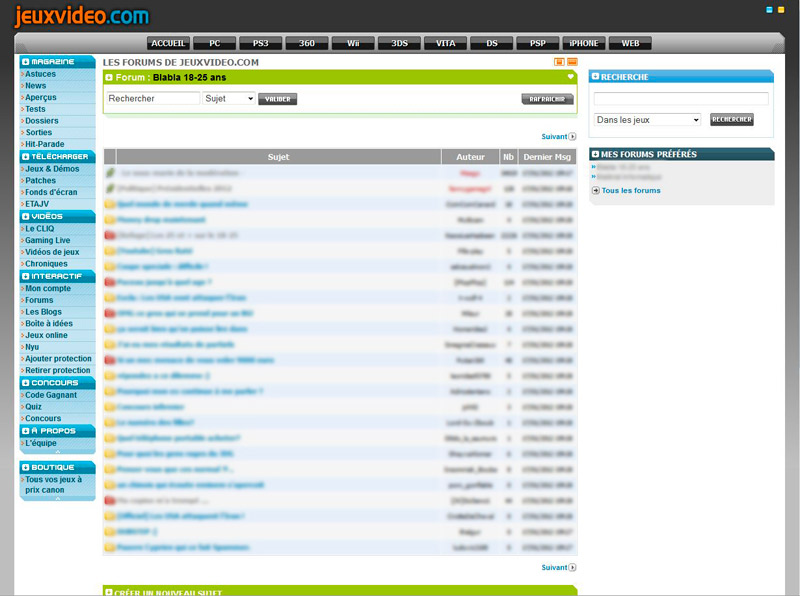Open Jeux & Démos downloads
This screenshot has width=800, height=596.
52,169
